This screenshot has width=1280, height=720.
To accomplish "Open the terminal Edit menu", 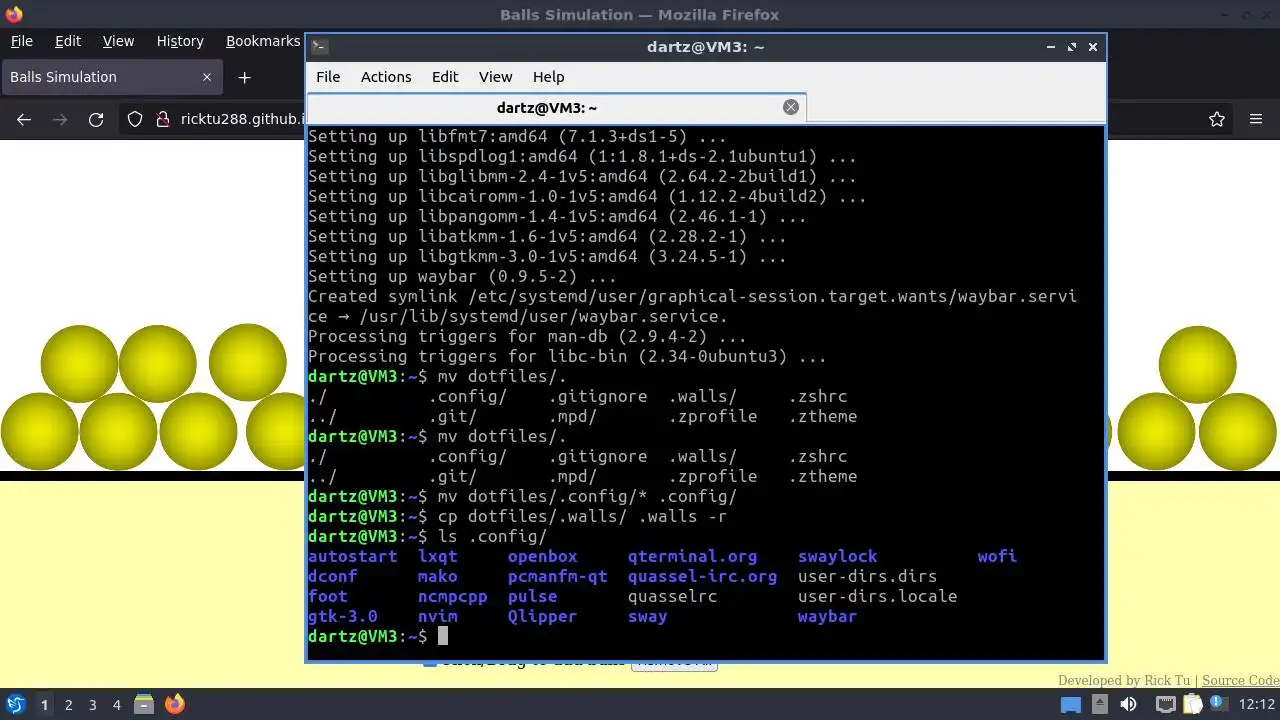I will point(445,77).
